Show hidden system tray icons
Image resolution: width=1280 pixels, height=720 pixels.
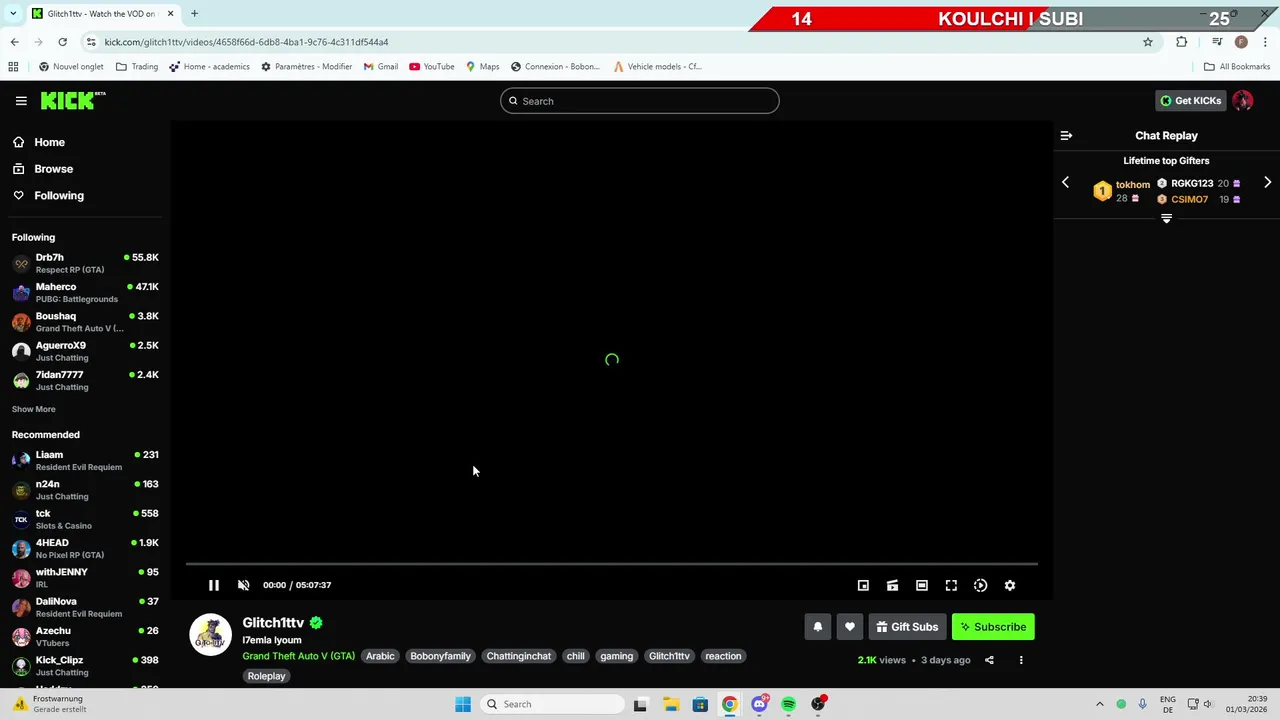click(1099, 704)
